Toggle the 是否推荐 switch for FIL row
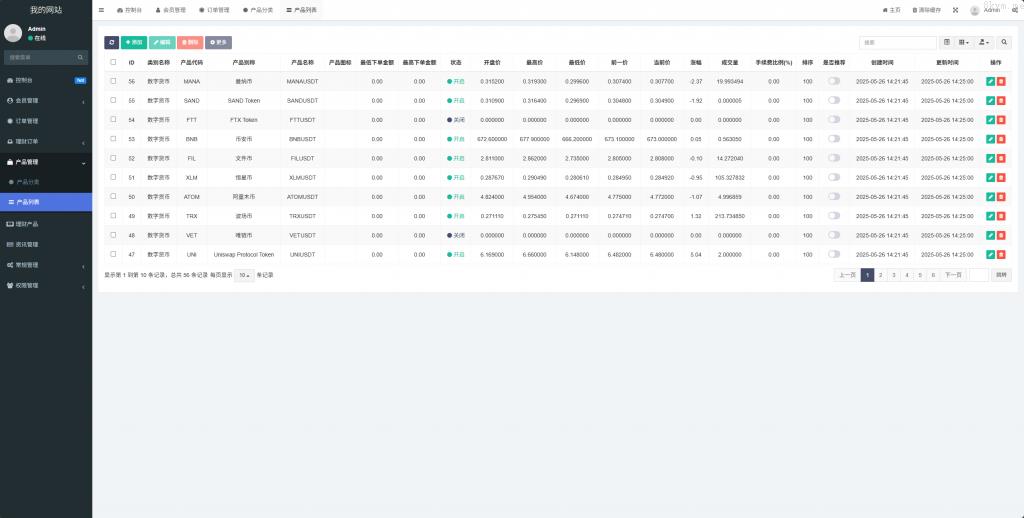This screenshot has height=518, width=1024. coord(833,158)
